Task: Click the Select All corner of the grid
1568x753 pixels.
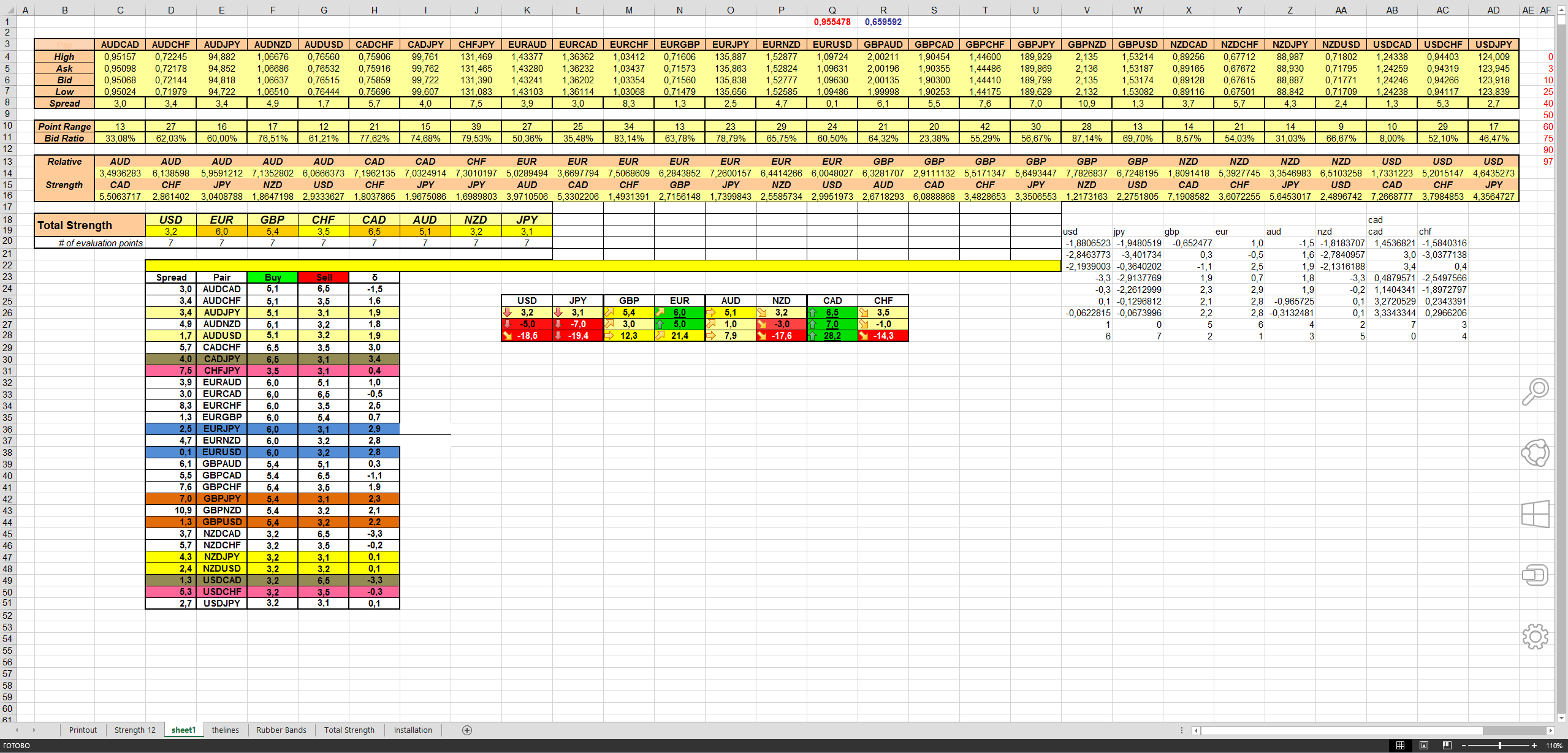Action: (x=7, y=10)
